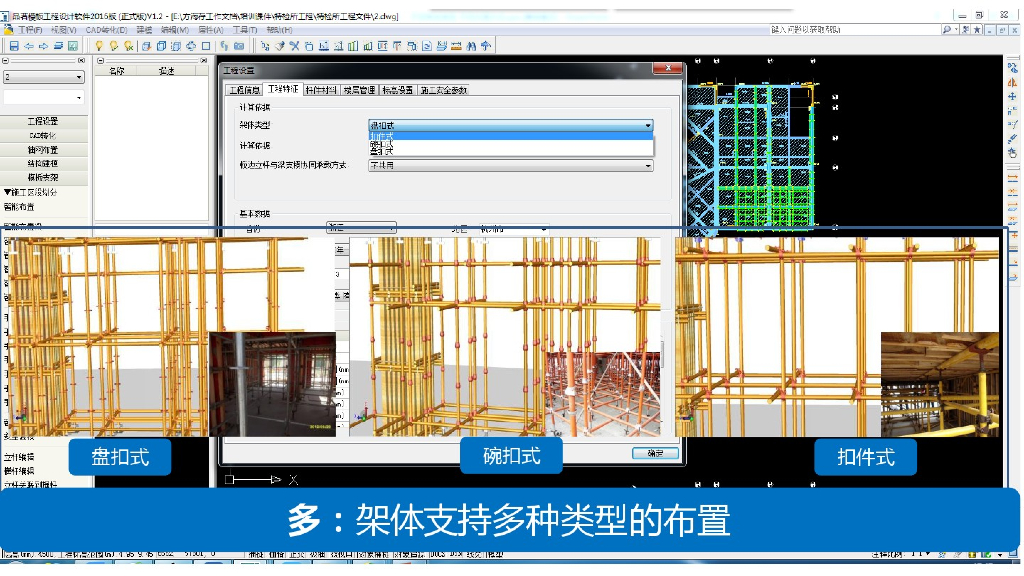1024x576 pixels.
Task: Click 立杆编辑 in the left sidebar
Action: coord(19,457)
